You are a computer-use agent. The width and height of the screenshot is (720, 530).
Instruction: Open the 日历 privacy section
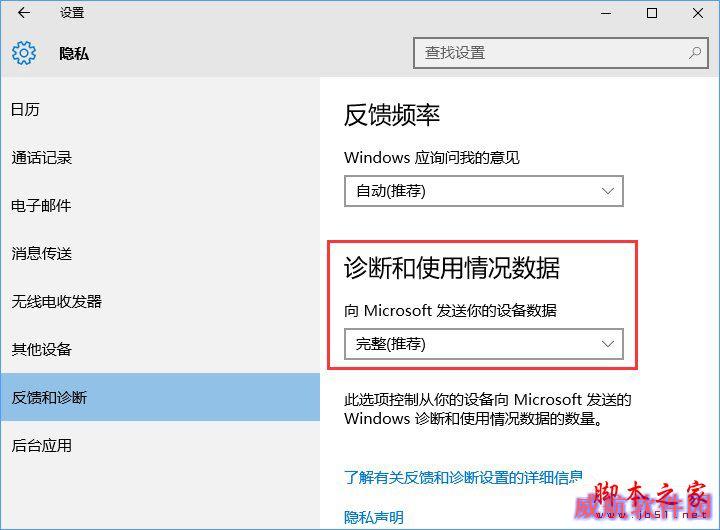pos(160,109)
